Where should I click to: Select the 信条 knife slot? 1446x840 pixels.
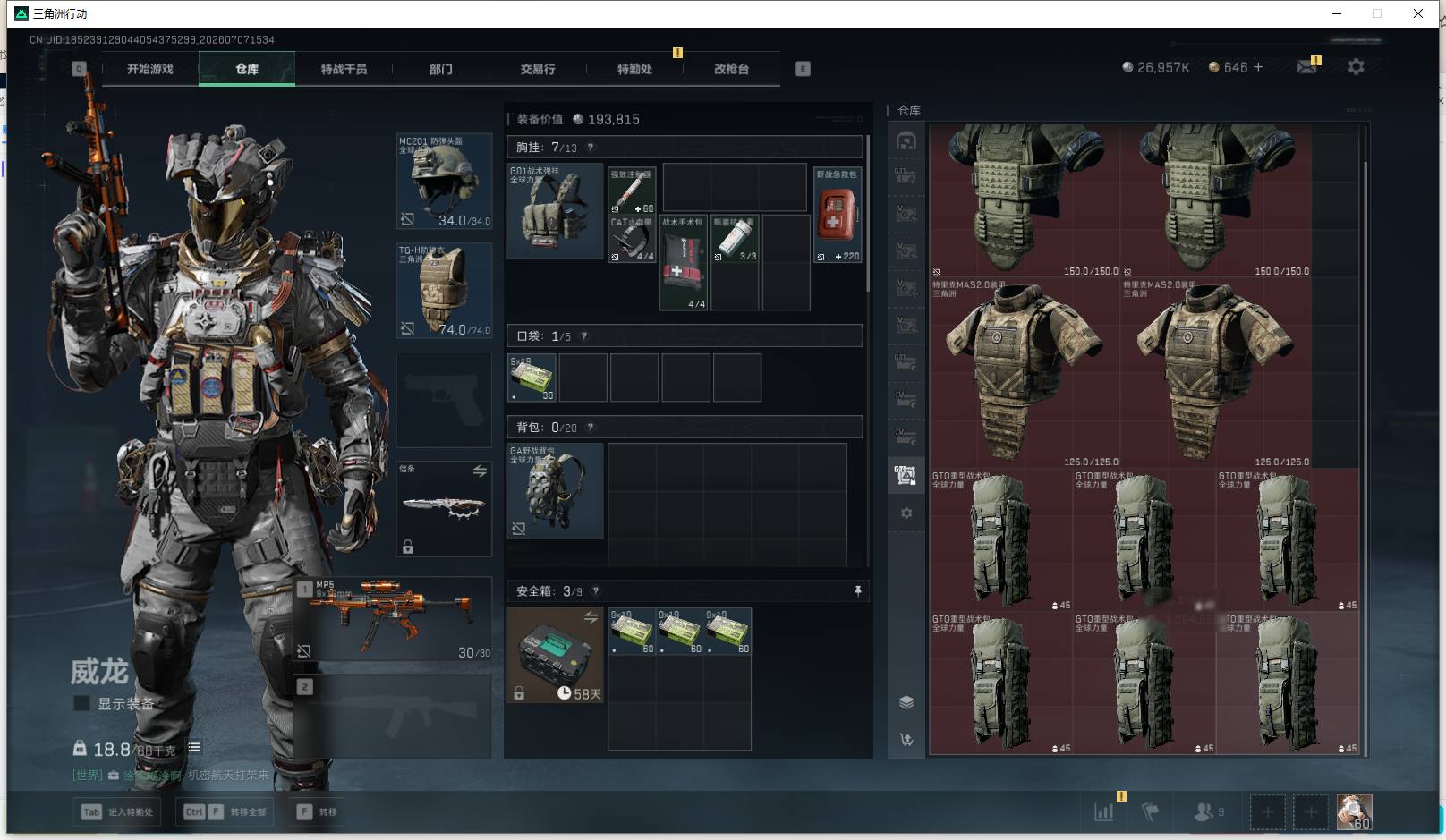click(x=444, y=508)
